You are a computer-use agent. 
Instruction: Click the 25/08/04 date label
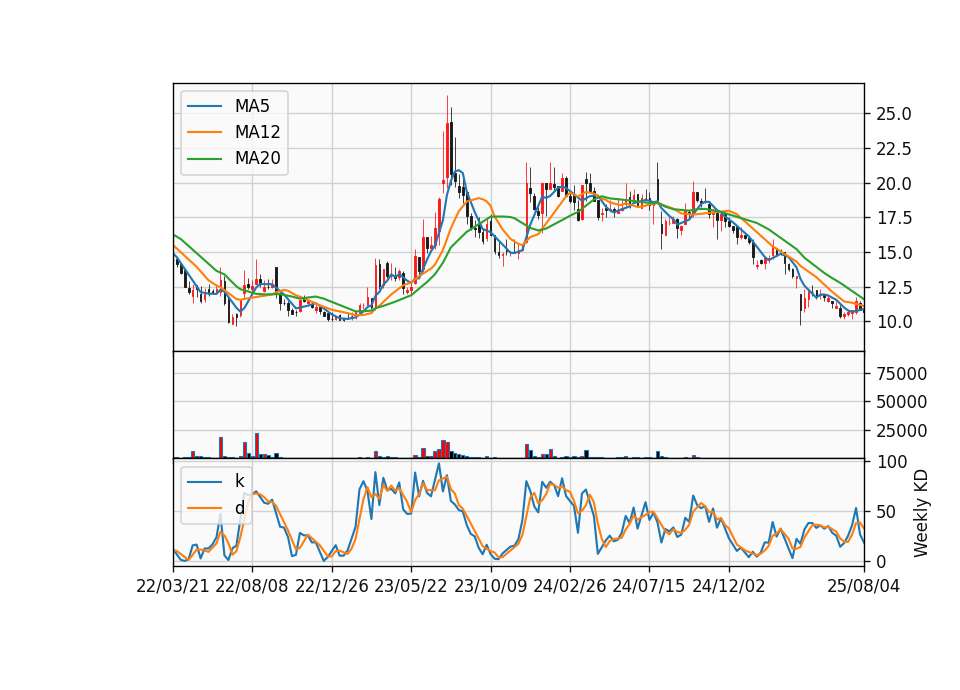coord(864,586)
